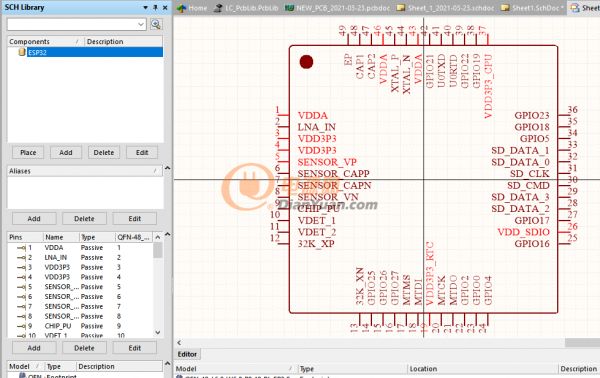Select the pin 5 SENSOR row
Screen dimensions: 600x378
pos(80,287)
